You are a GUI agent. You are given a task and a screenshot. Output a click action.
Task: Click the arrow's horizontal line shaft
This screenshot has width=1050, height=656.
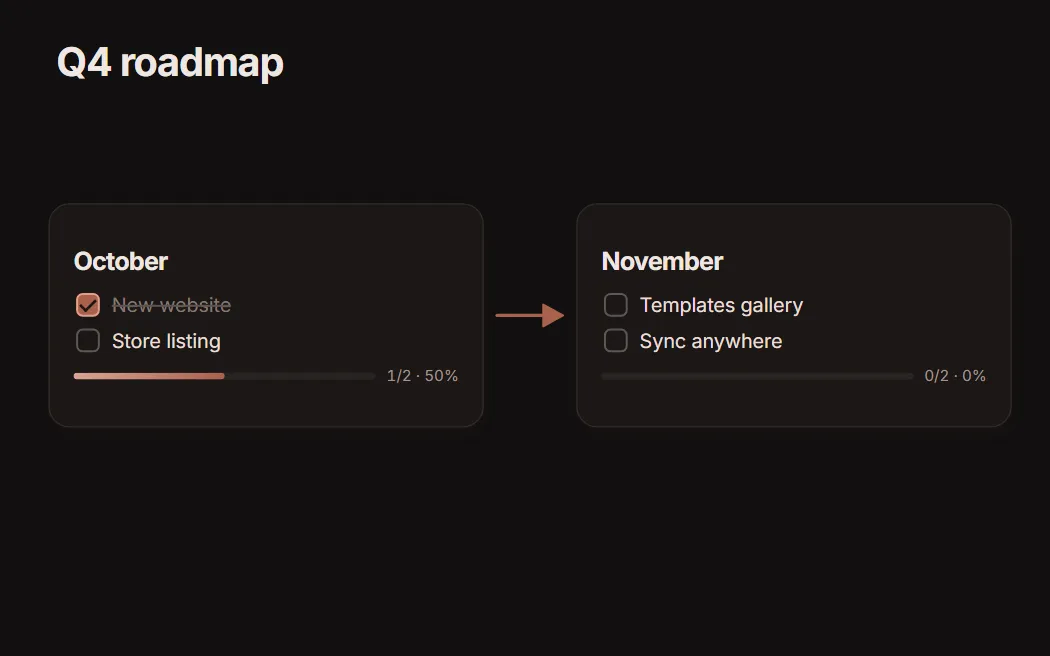pyautogui.click(x=519, y=315)
